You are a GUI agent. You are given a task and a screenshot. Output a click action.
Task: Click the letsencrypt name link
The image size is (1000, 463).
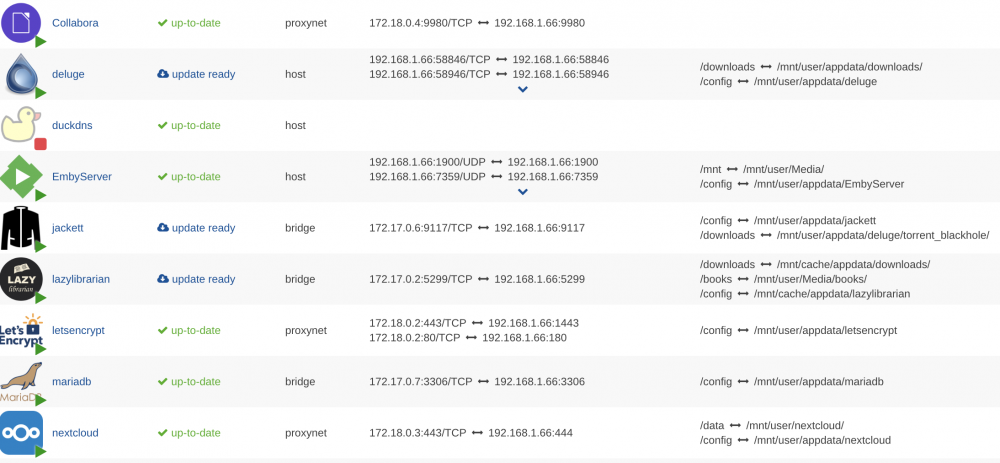(x=78, y=330)
